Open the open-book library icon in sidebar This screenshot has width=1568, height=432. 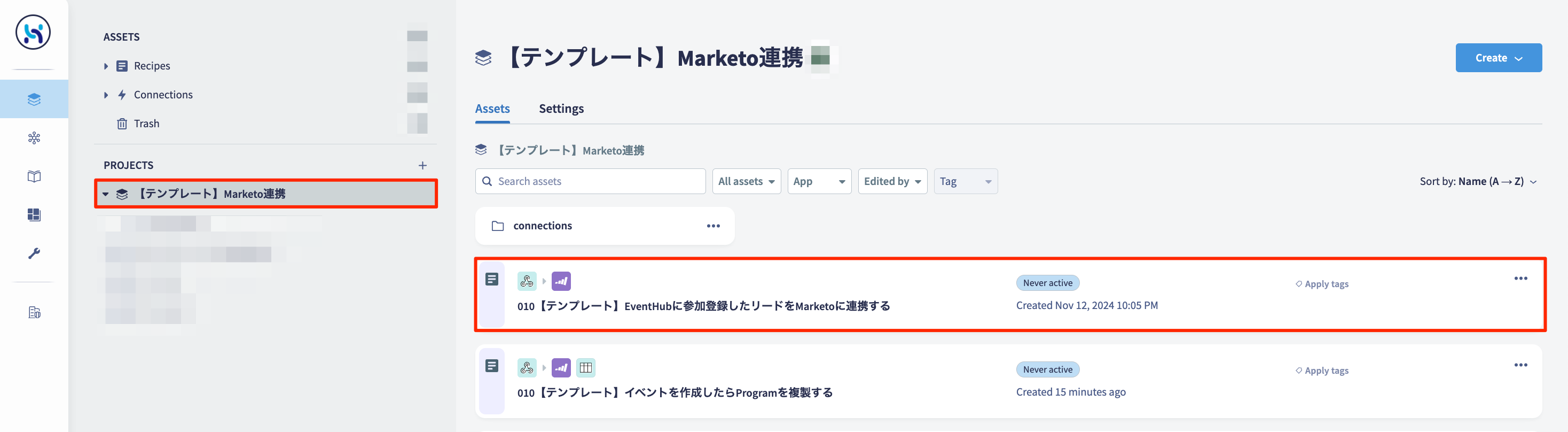tap(34, 176)
